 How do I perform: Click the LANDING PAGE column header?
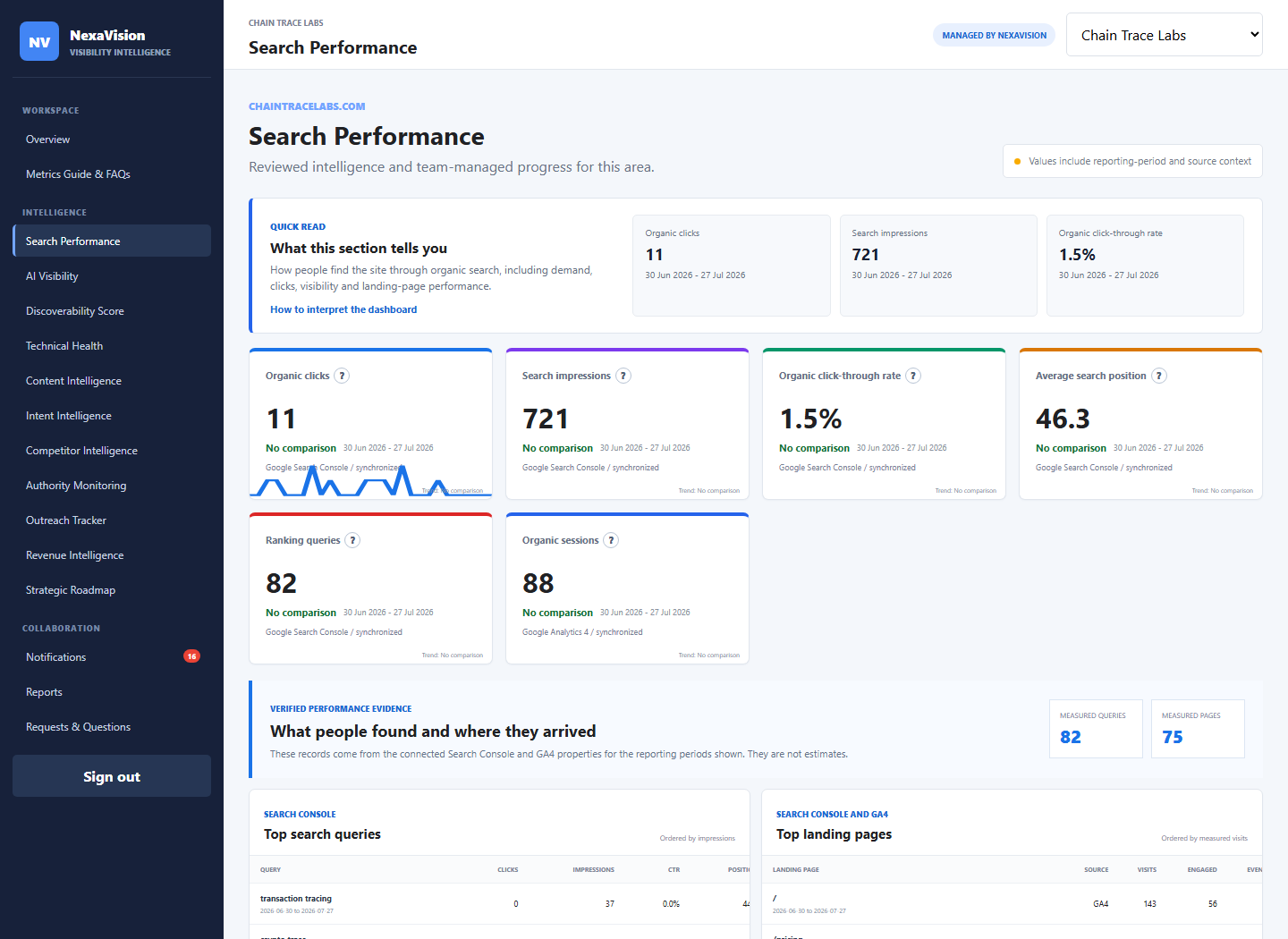click(x=796, y=869)
